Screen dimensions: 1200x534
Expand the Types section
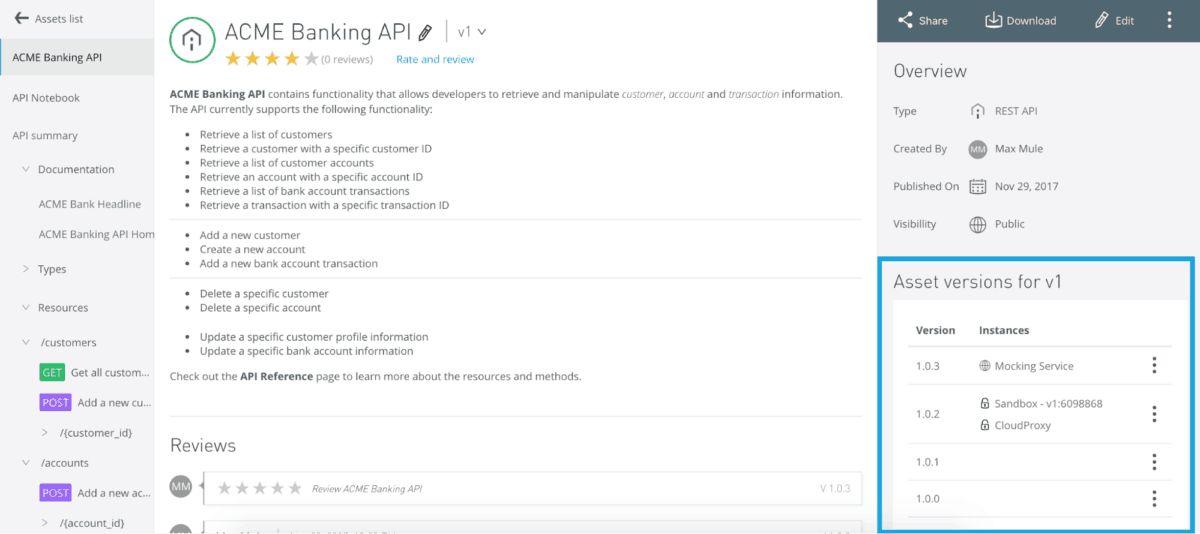[25, 269]
